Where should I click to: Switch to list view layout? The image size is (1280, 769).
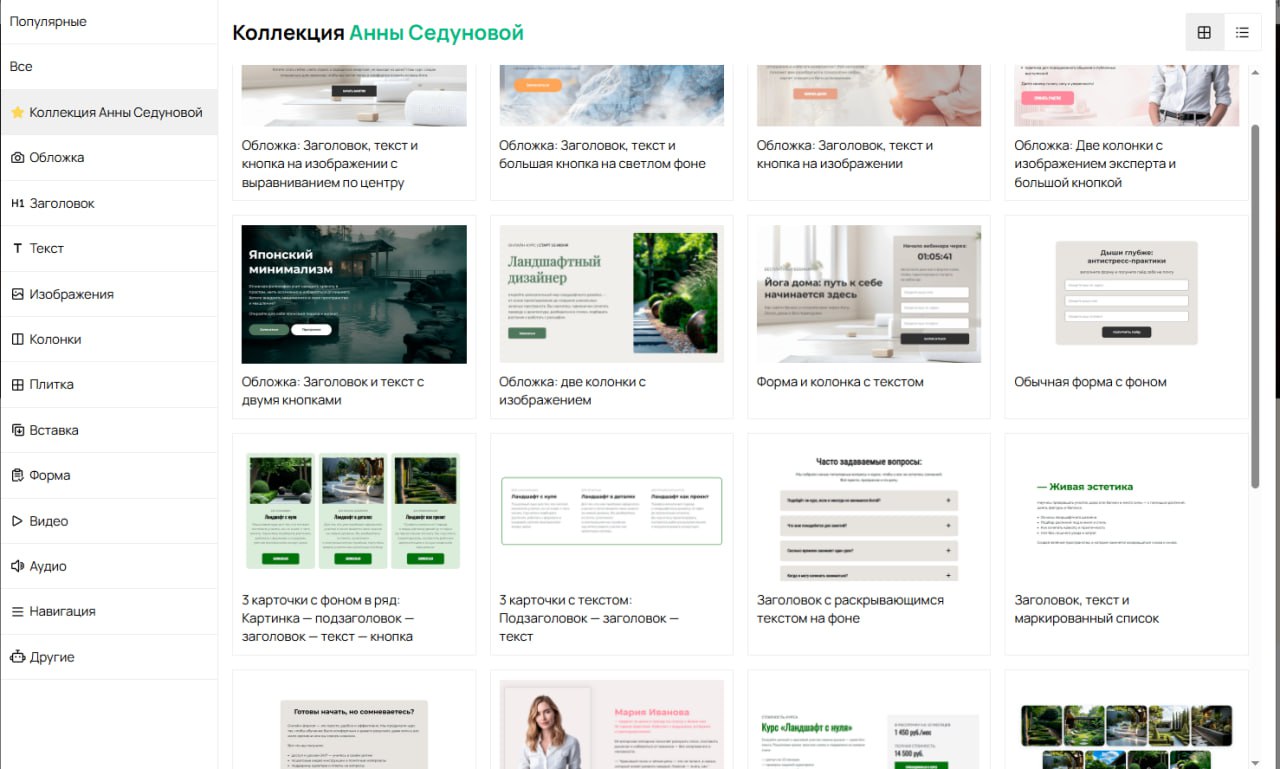pyautogui.click(x=1242, y=33)
